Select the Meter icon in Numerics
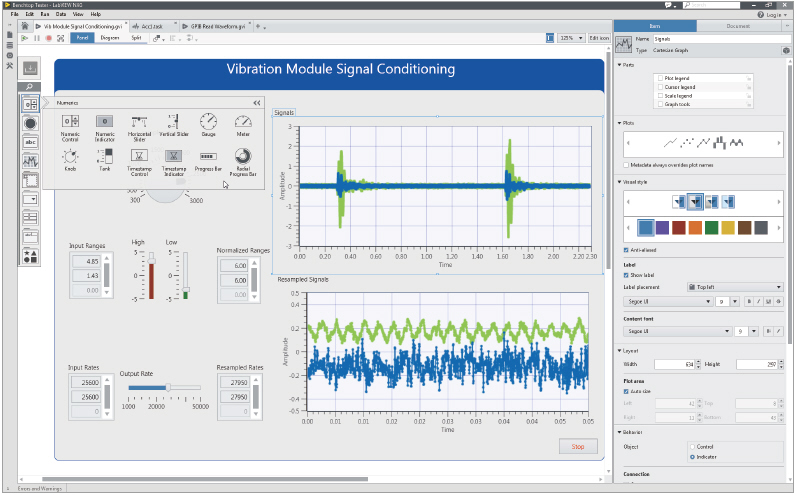 [x=243, y=122]
